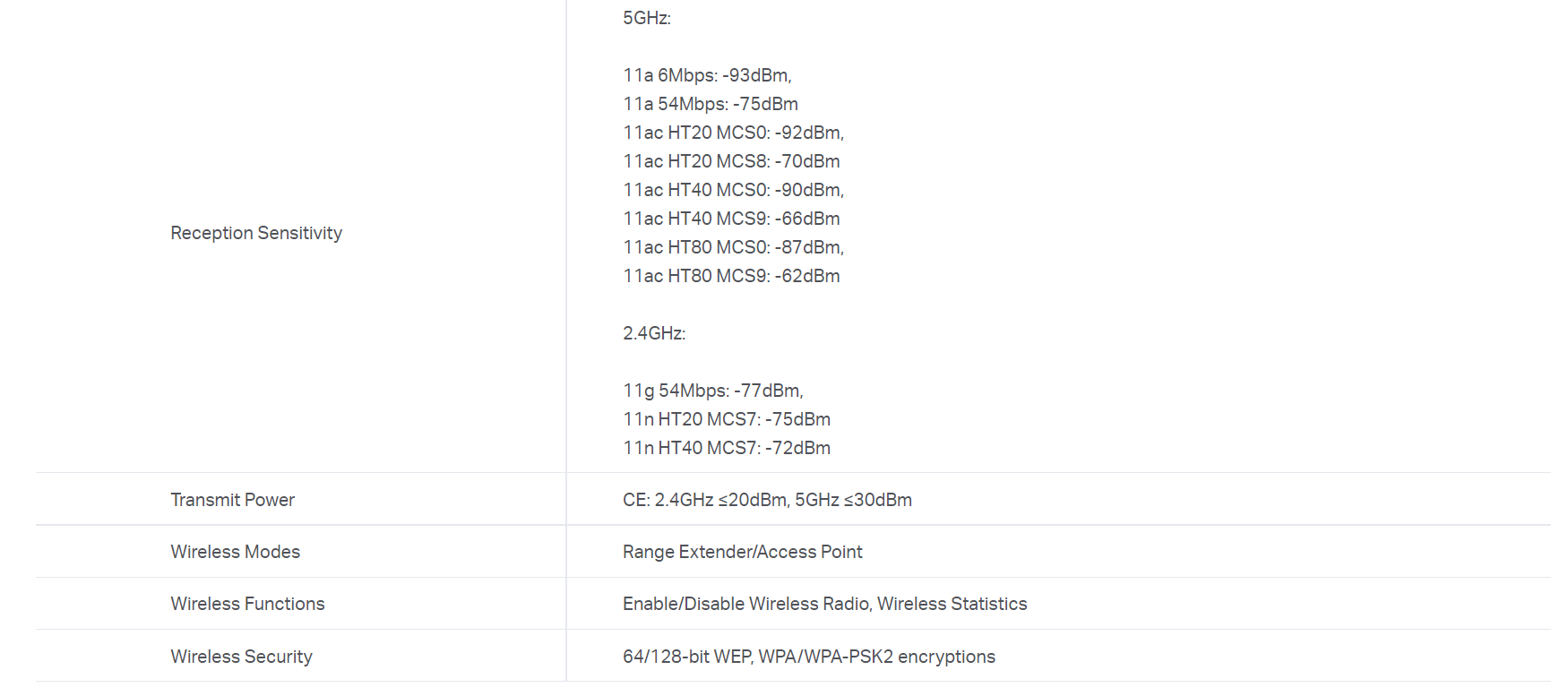Screen dimensions: 1568x696
Task: Click the 11ac HT20 MCS0 sensitivity line
Action: pos(733,133)
